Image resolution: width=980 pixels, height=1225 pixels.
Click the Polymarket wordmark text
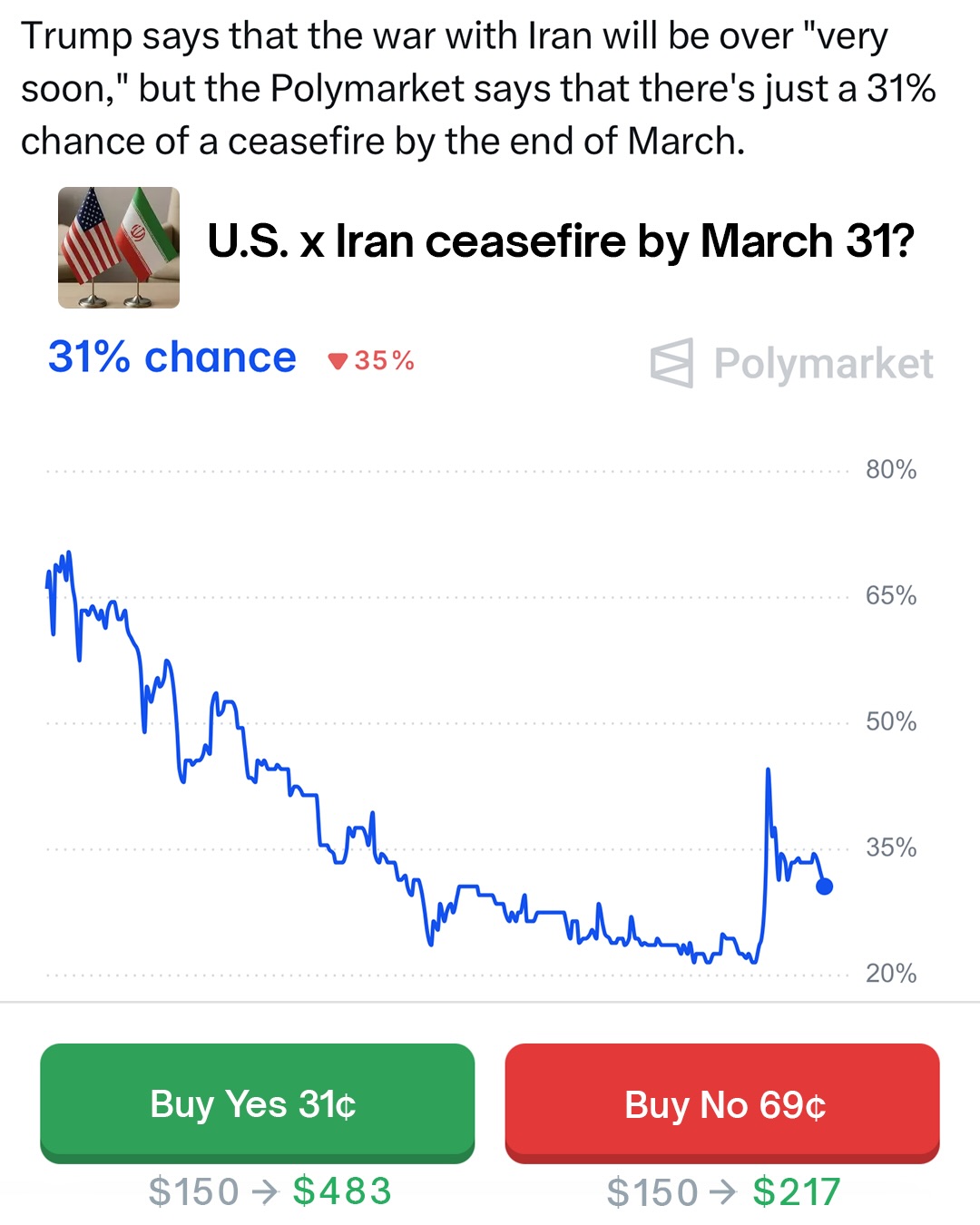(823, 364)
